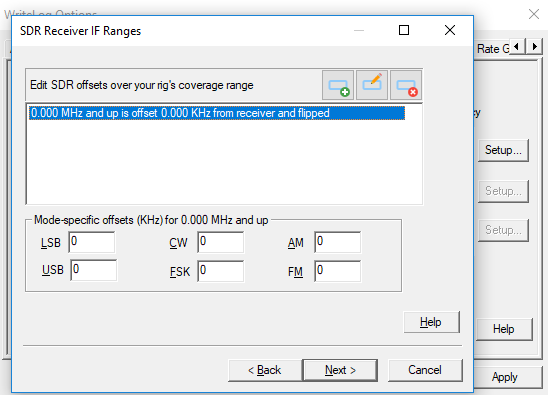
Task: Add a new SDR offset range
Action: point(338,85)
